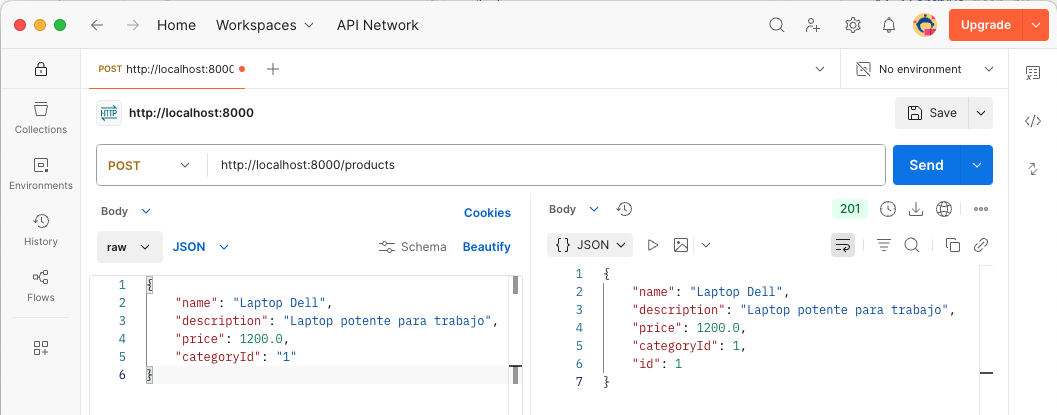Image resolution: width=1057 pixels, height=415 pixels.
Task: Click the "id": 1 line in the response
Action: [657, 364]
